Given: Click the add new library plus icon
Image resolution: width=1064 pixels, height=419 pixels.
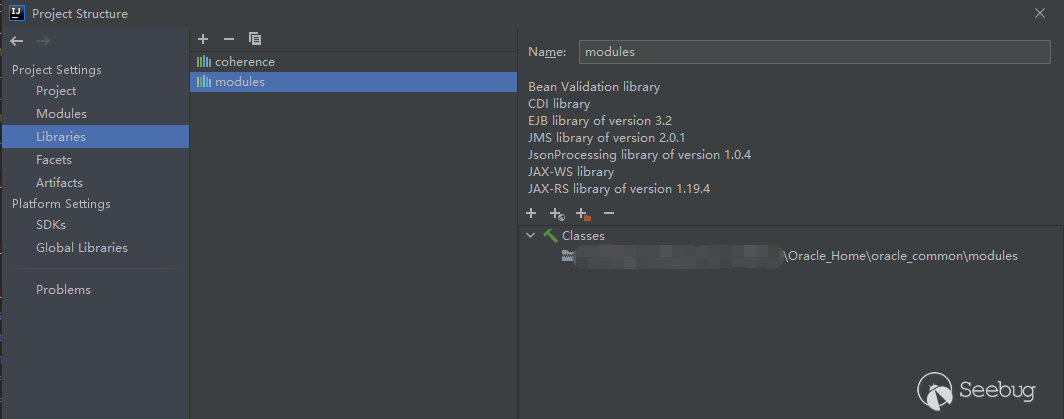Looking at the screenshot, I should coord(203,39).
